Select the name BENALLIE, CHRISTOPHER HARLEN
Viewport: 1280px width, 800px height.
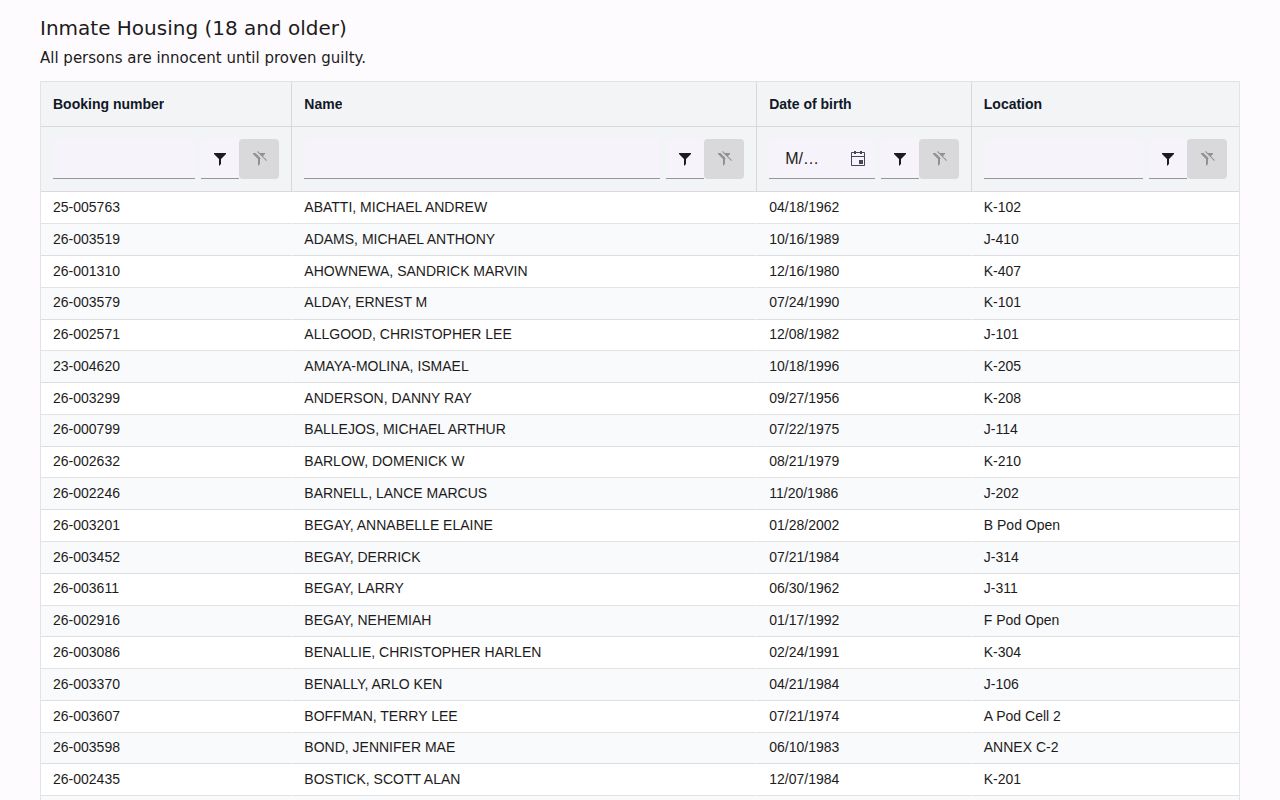(x=423, y=652)
